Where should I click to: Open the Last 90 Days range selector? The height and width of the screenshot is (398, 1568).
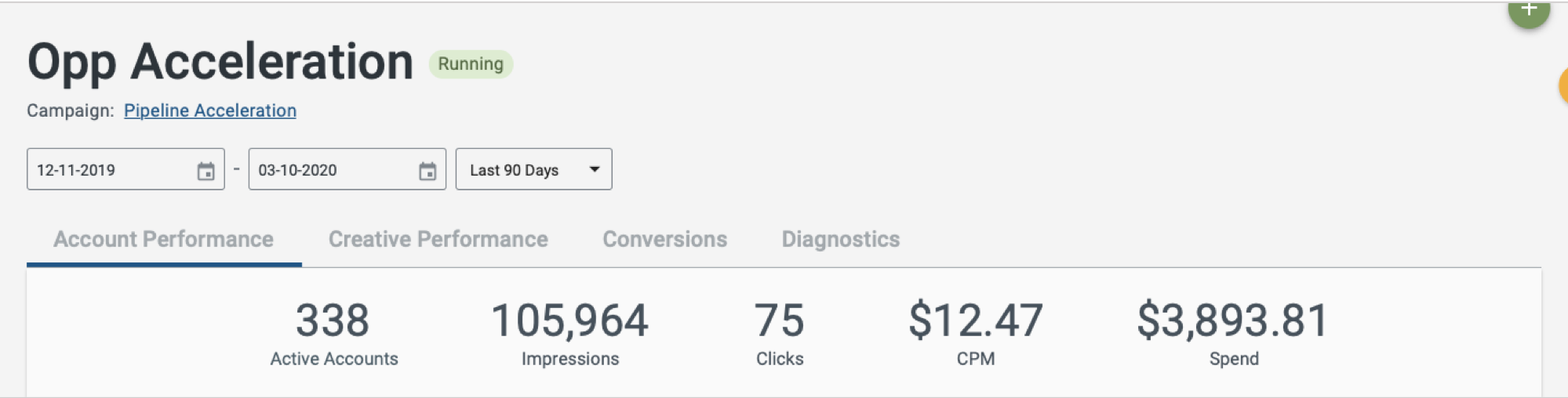[533, 169]
